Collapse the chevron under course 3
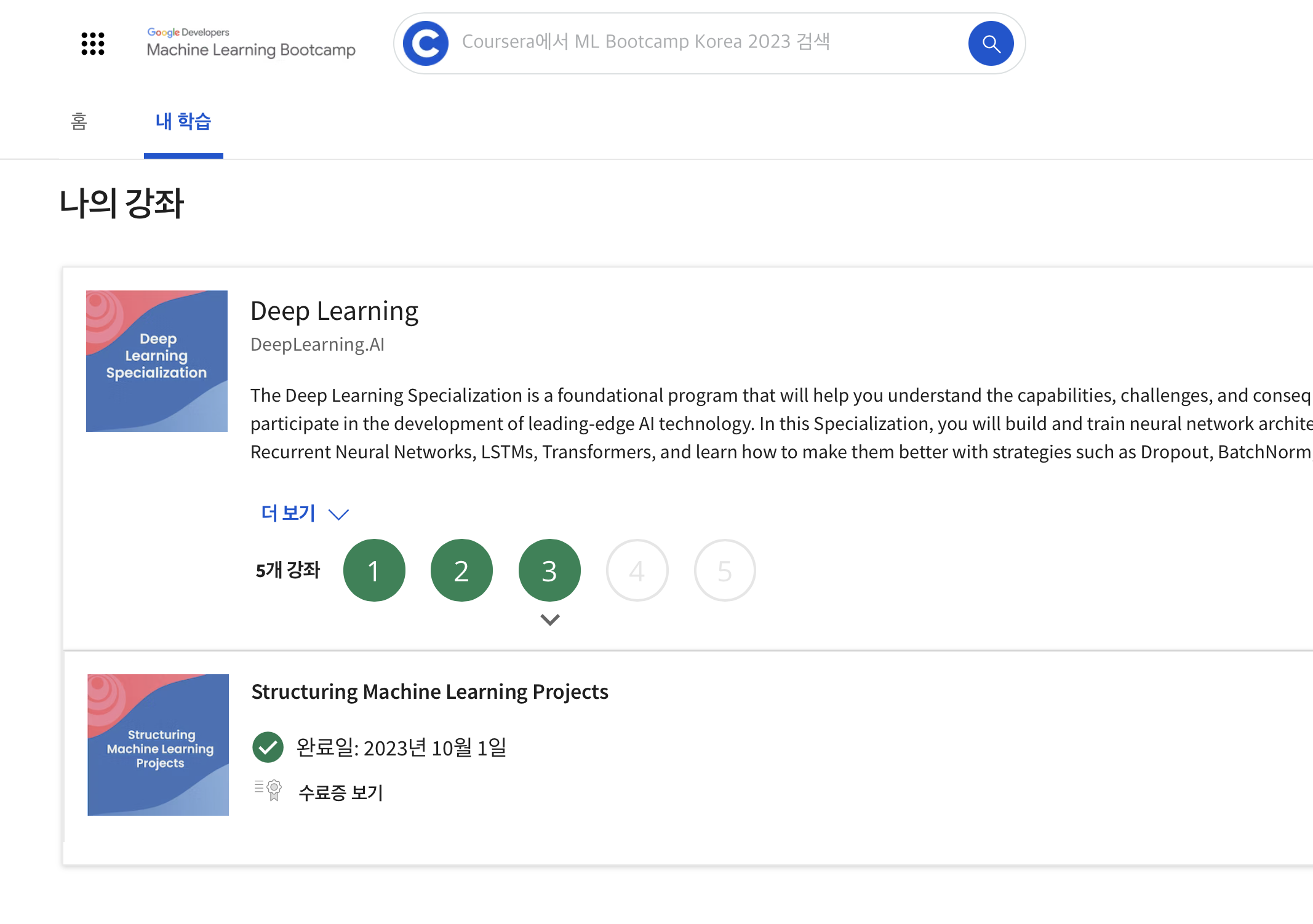The image size is (1313, 924). tap(550, 620)
